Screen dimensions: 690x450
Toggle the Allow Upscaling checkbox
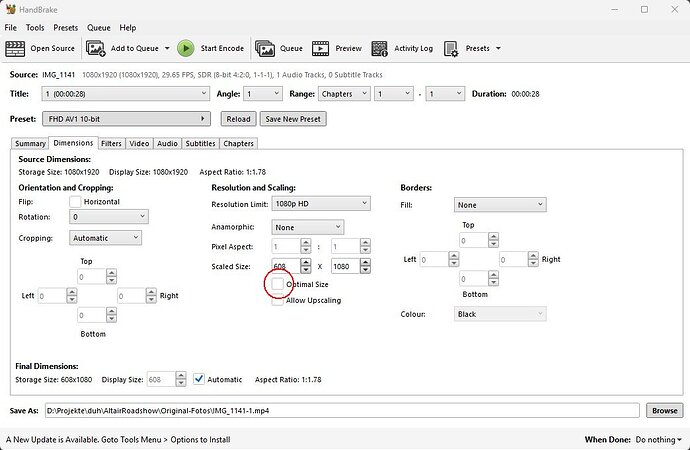[277, 300]
